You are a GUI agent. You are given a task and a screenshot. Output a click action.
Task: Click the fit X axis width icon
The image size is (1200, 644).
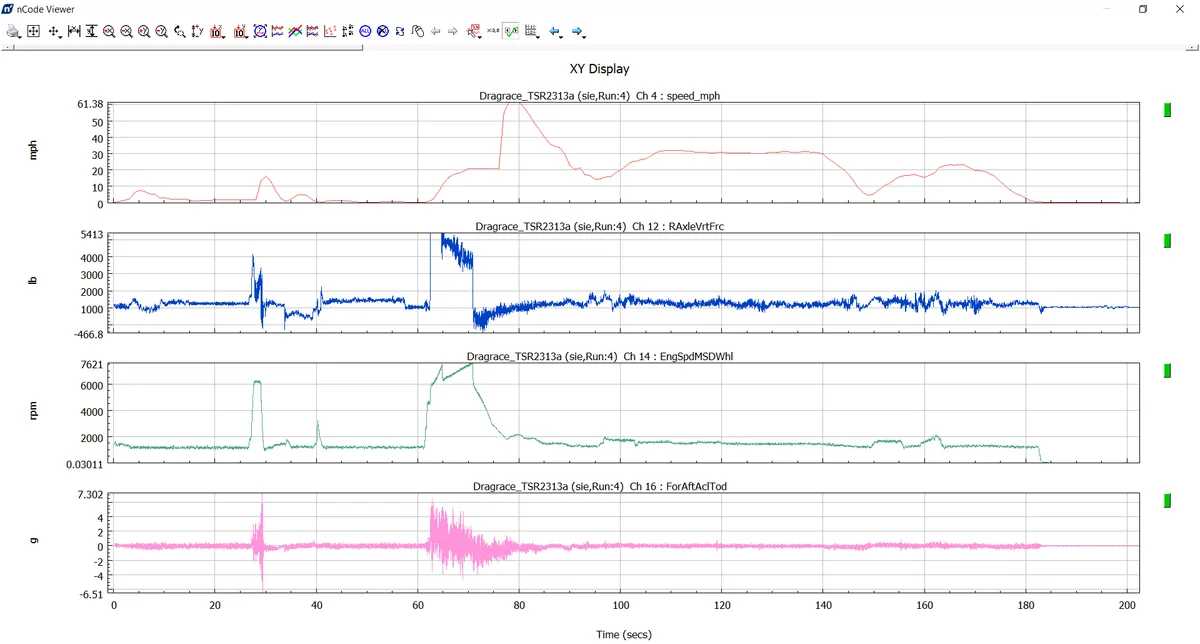click(74, 31)
